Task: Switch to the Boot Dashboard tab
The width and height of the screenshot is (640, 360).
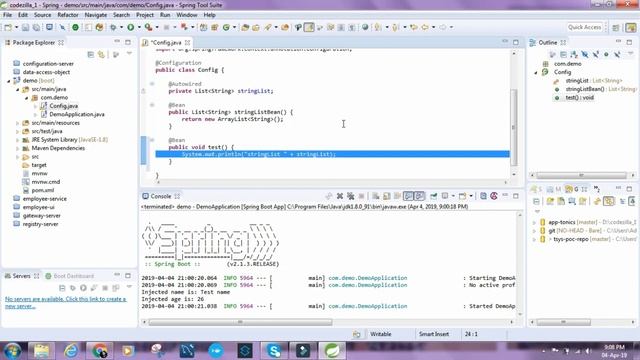Action: click(69, 276)
